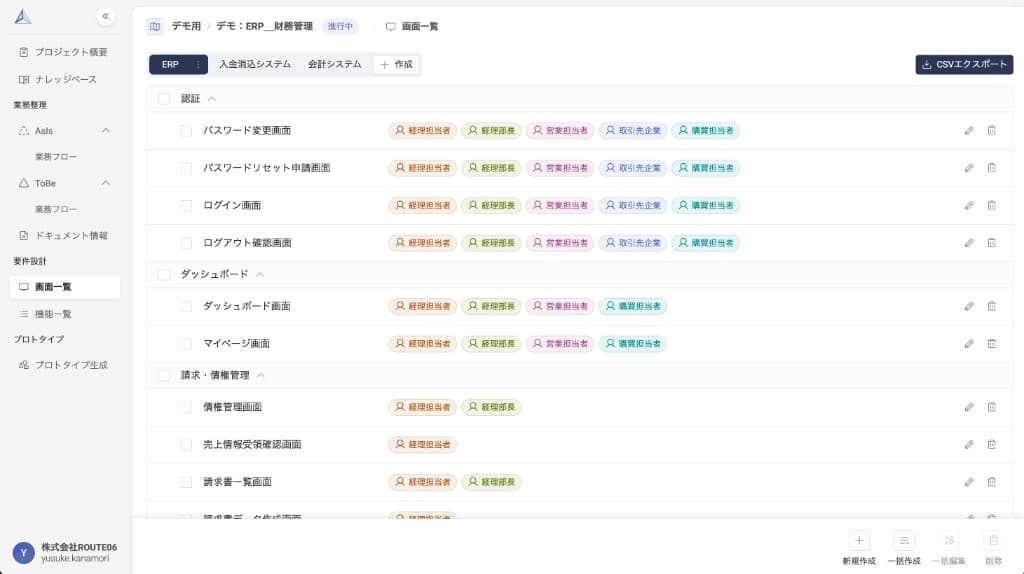Click the 株式会社ROUTE06 account name

pos(79,547)
